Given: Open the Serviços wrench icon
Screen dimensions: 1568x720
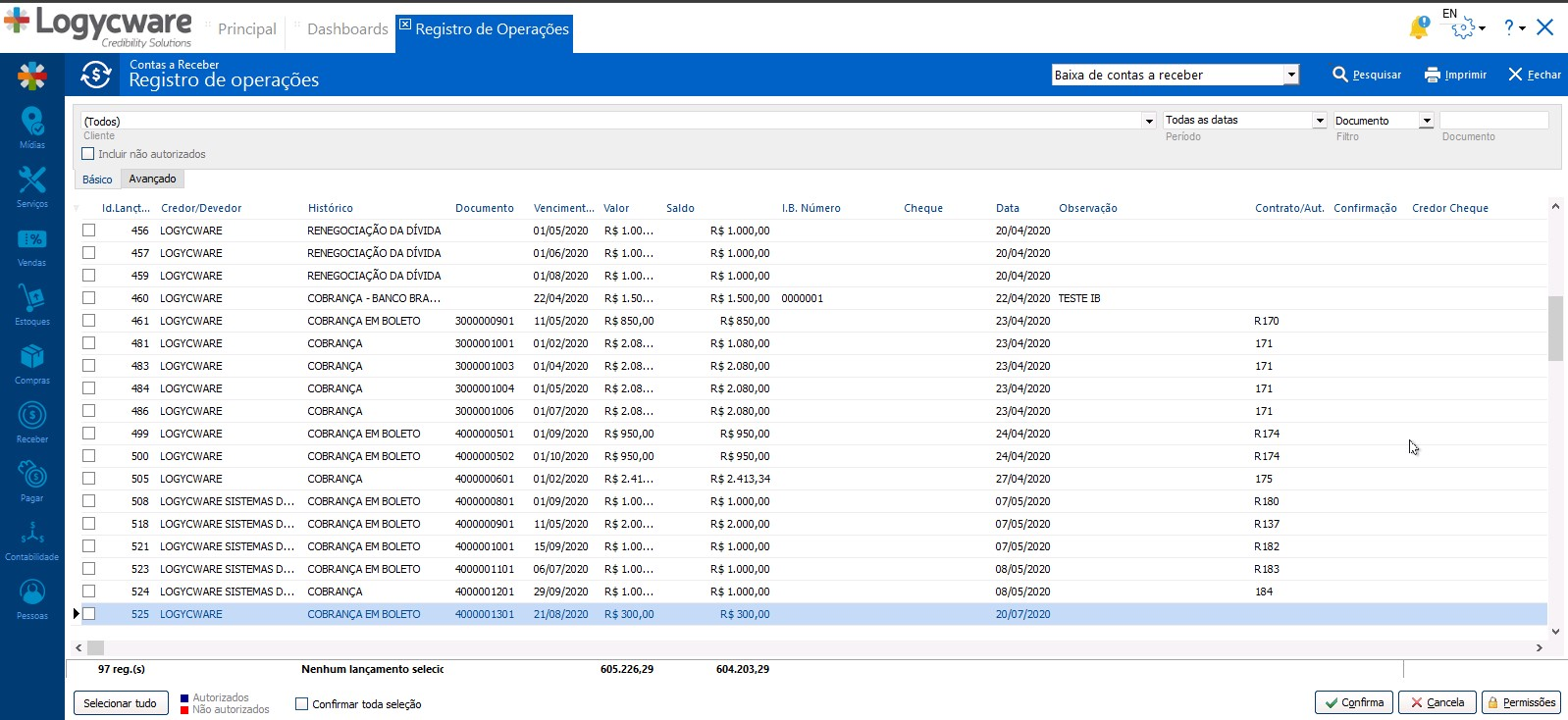Looking at the screenshot, I should click(31, 181).
